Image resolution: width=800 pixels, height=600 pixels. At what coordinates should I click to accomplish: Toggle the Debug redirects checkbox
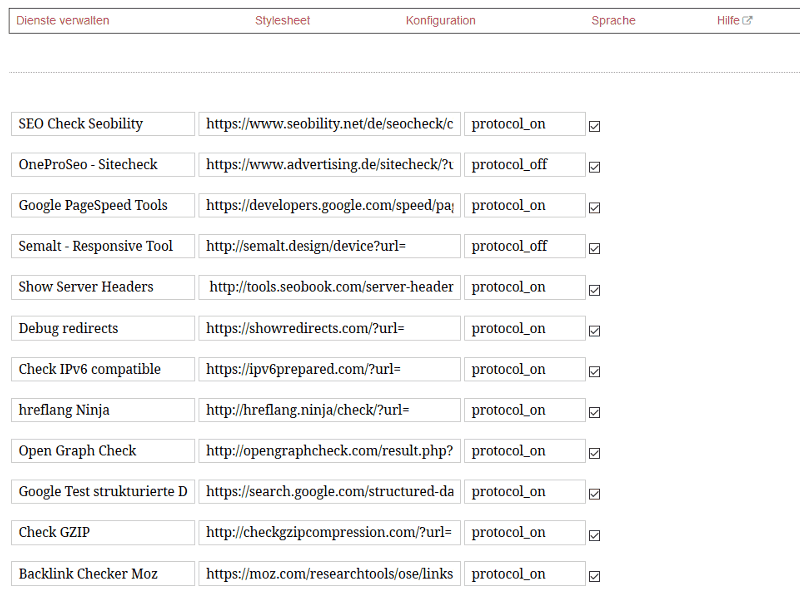pos(594,331)
